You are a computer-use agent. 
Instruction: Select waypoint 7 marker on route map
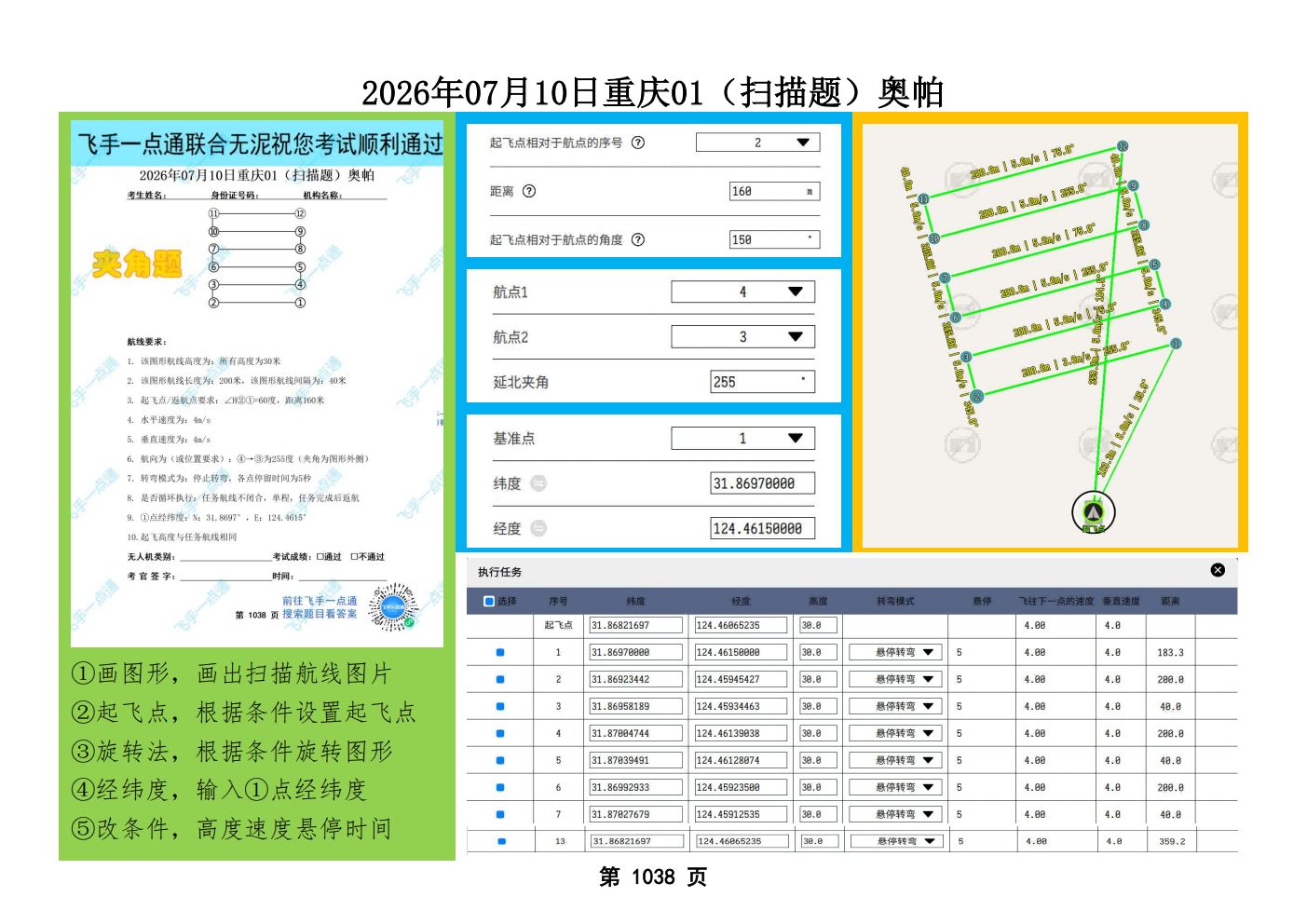pyautogui.click(x=945, y=278)
